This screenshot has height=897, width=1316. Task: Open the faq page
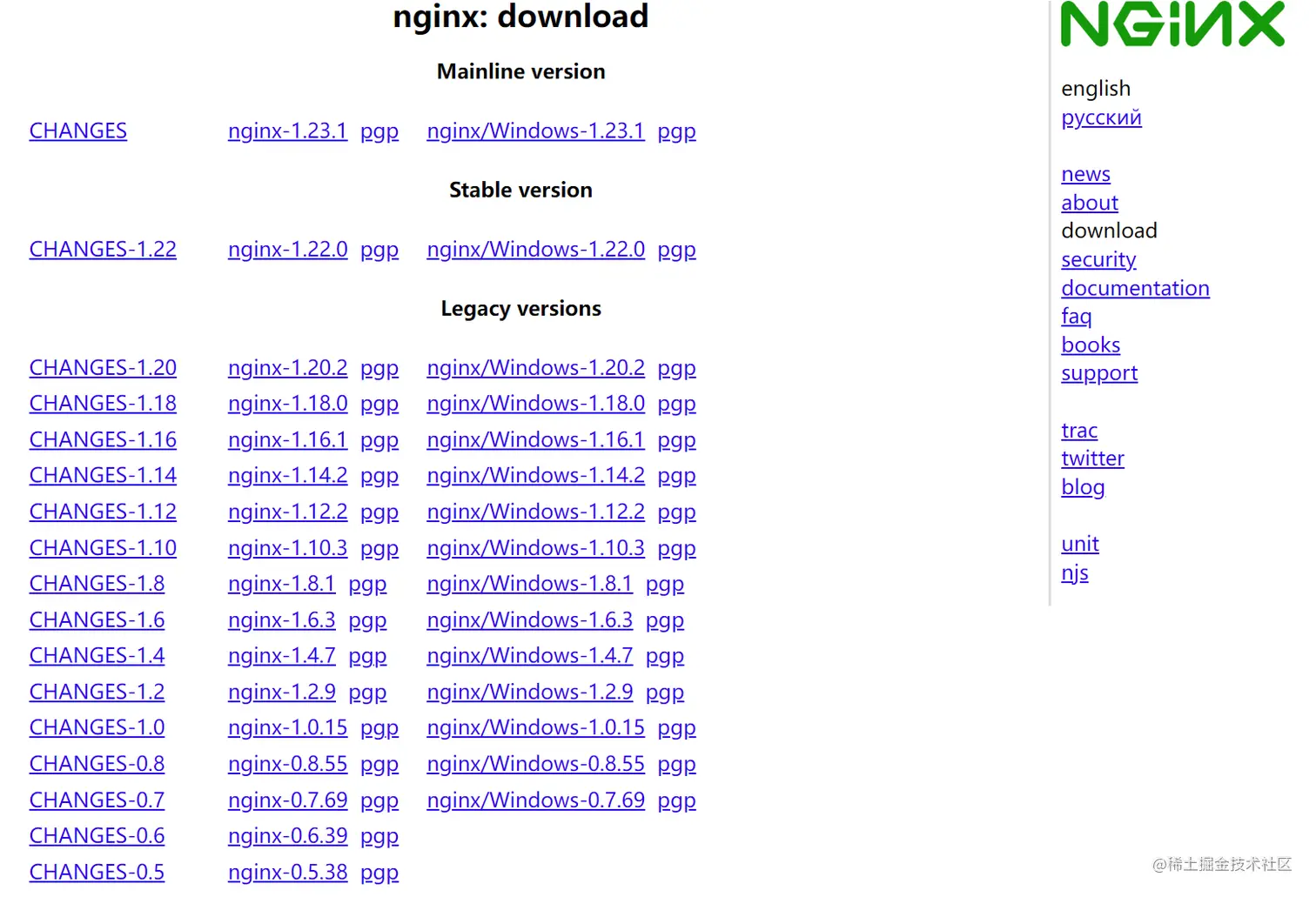1076,317
